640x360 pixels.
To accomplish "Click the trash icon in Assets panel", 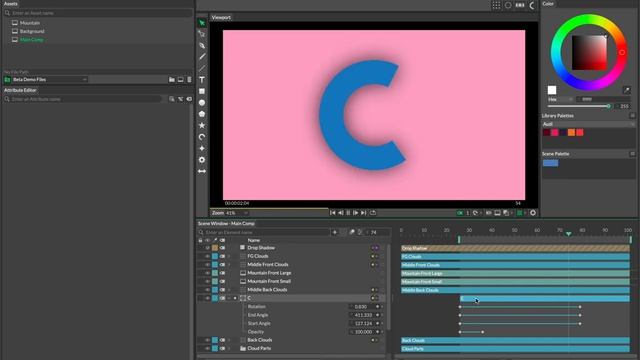I will pyautogui.click(x=189, y=80).
